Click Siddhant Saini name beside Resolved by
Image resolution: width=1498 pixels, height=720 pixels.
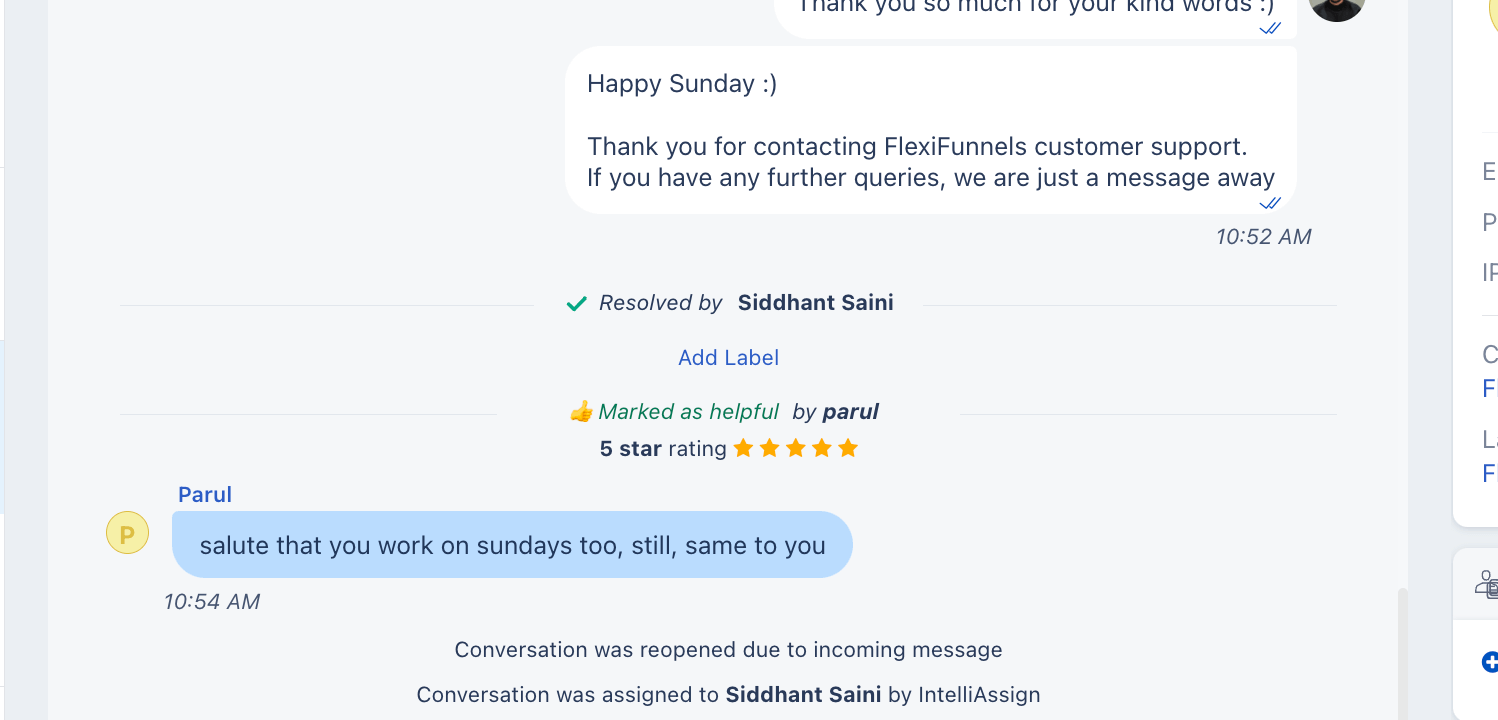(815, 303)
